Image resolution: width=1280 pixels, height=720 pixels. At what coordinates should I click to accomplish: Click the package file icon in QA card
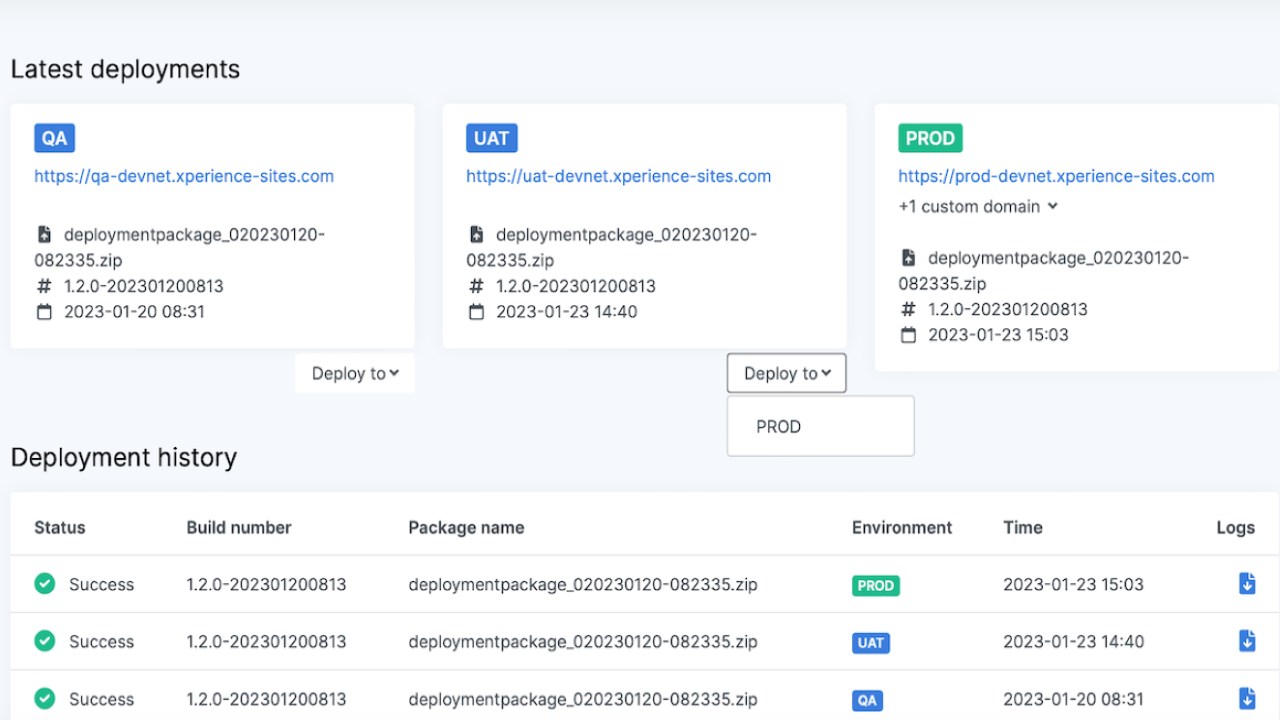(x=44, y=235)
